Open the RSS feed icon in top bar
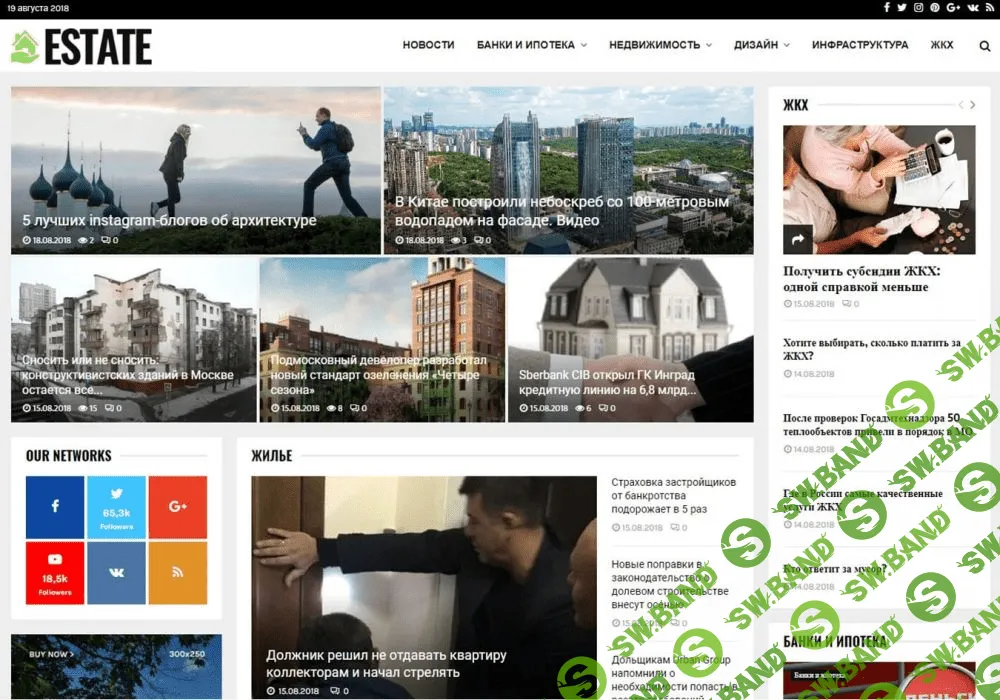Viewport: 1000px width, 700px height. tap(989, 8)
